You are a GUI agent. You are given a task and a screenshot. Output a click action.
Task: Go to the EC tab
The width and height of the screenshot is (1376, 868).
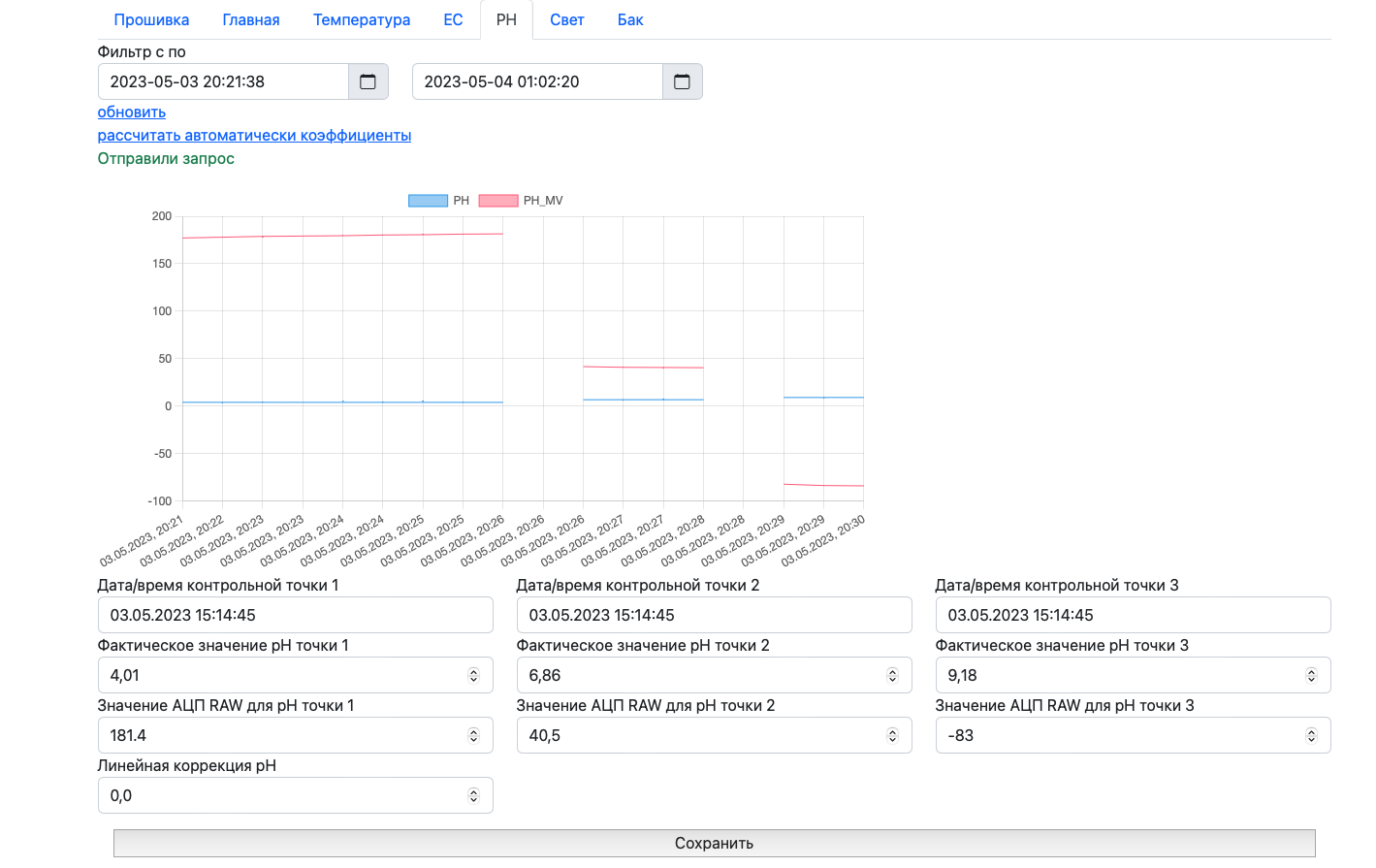(453, 19)
